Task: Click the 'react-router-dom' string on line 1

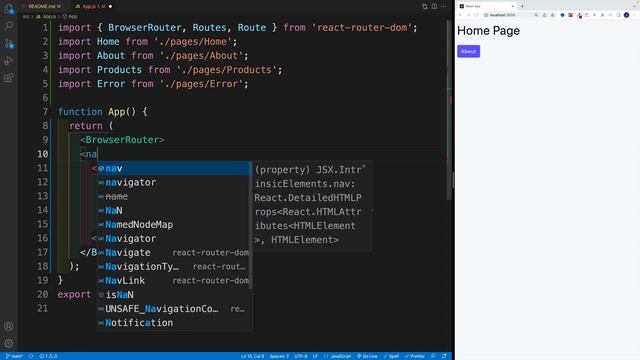Action: 362,28
